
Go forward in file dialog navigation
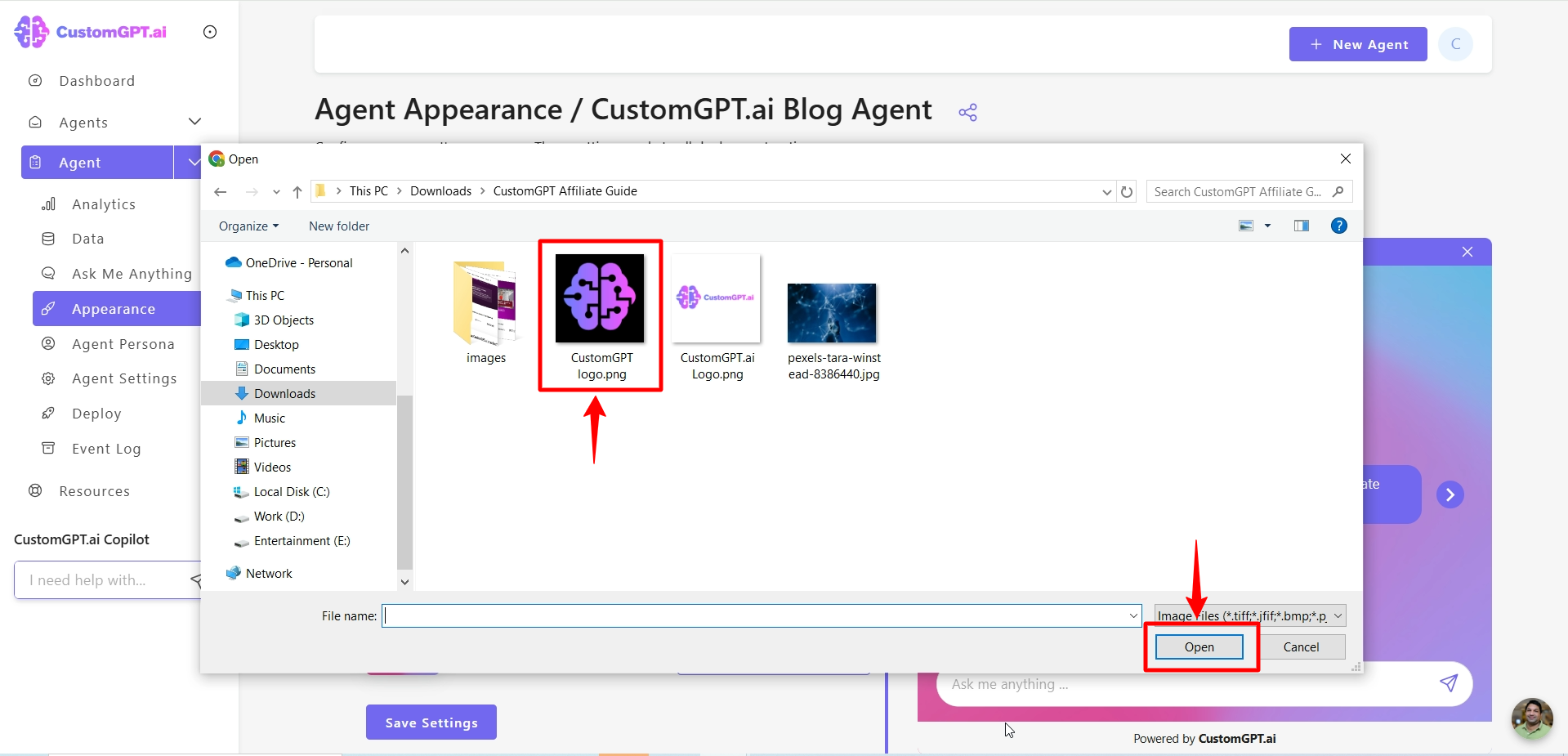click(252, 192)
